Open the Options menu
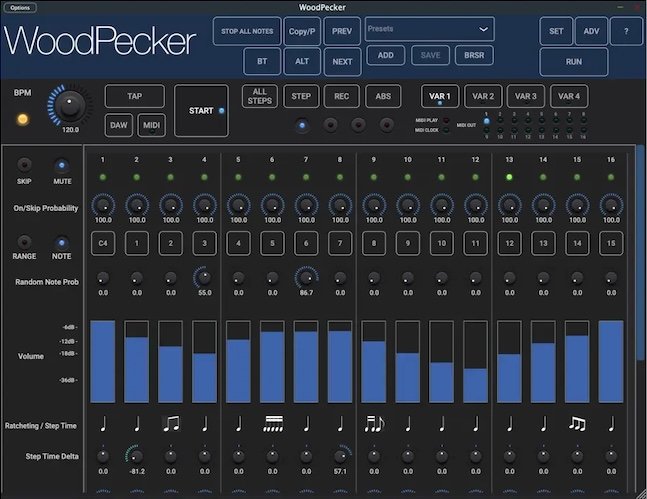Viewport: 647px width, 499px height. [20, 8]
